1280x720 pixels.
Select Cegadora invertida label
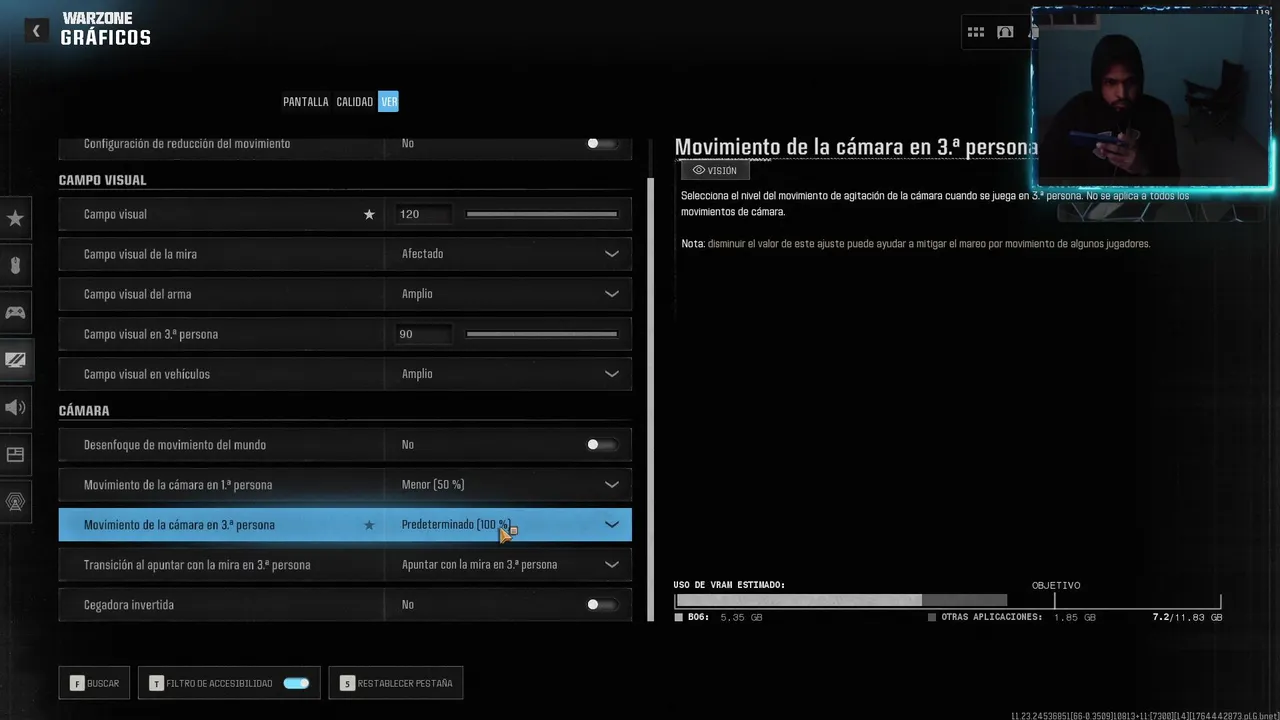[128, 605]
